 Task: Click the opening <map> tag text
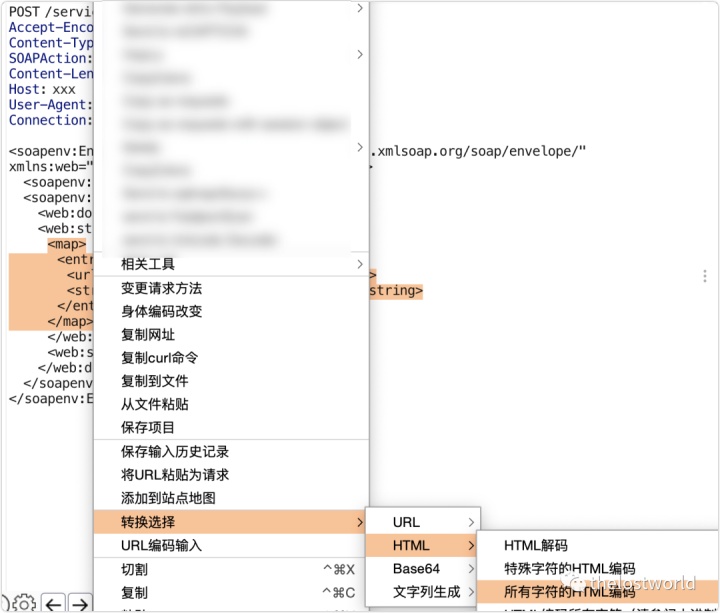[x=67, y=244]
